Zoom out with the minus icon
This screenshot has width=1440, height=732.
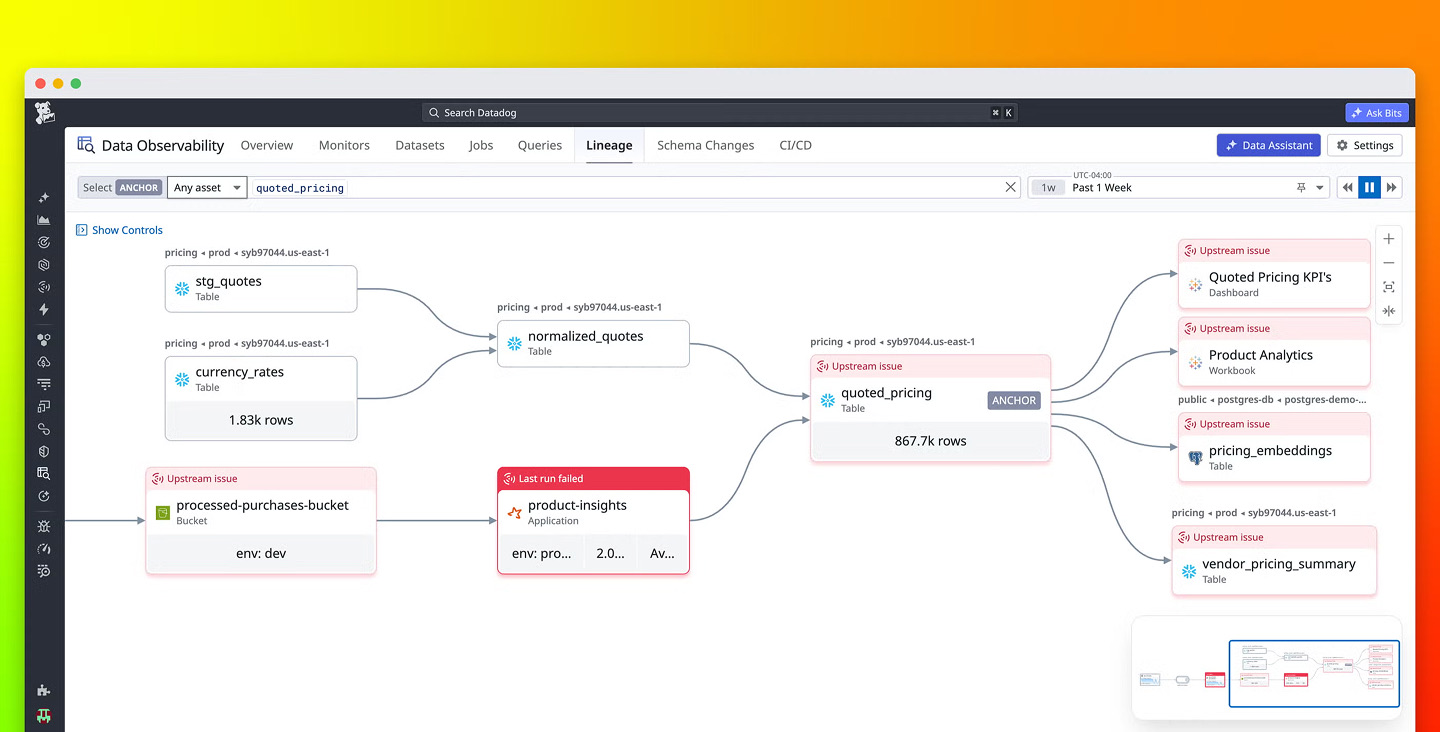point(1389,263)
